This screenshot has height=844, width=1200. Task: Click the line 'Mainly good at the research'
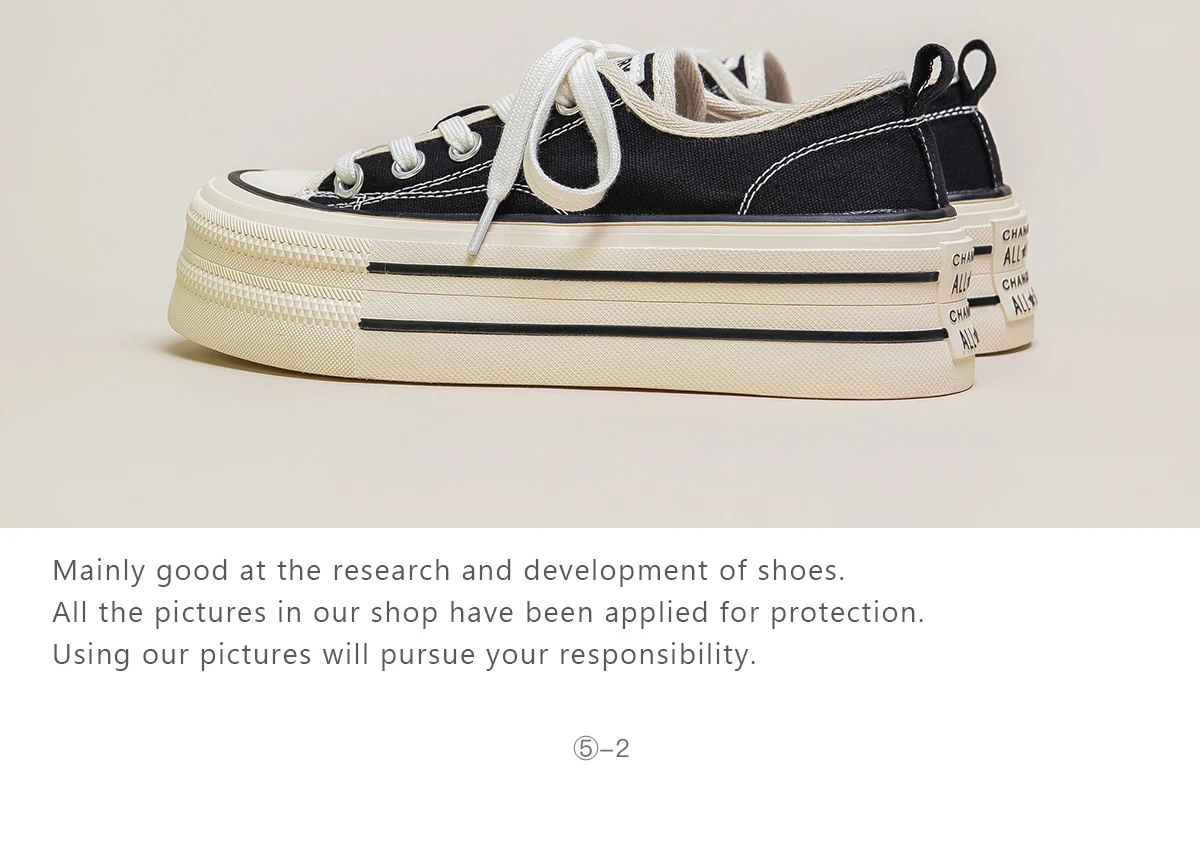click(449, 571)
